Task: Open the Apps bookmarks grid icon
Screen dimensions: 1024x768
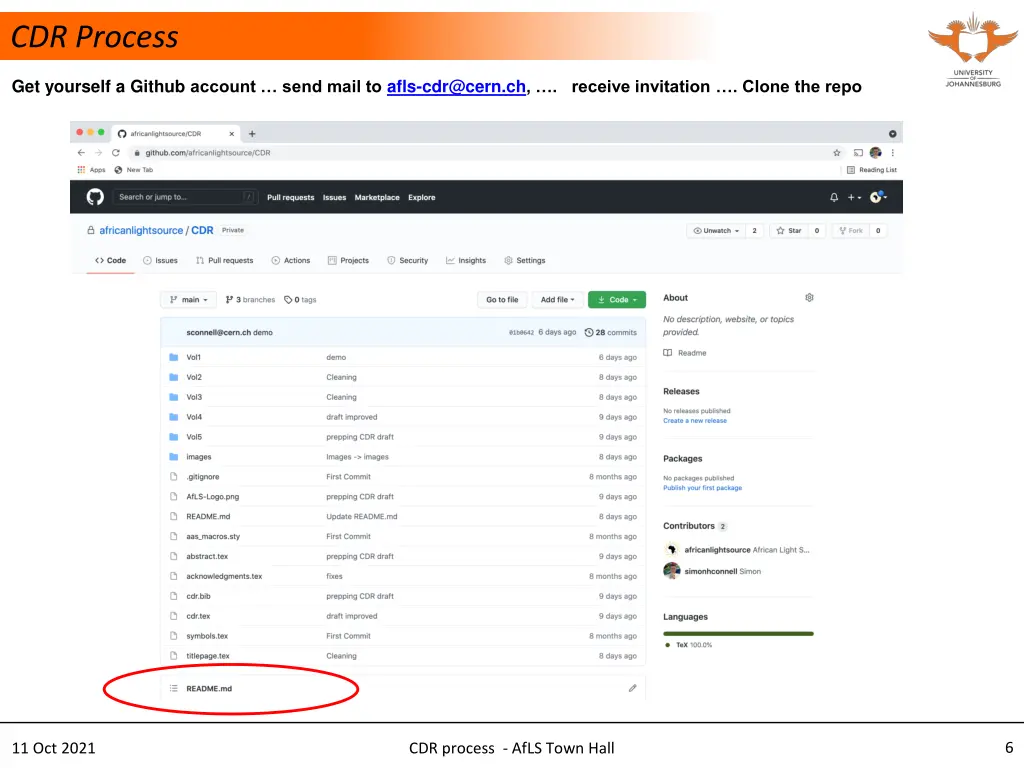Action: tap(81, 170)
